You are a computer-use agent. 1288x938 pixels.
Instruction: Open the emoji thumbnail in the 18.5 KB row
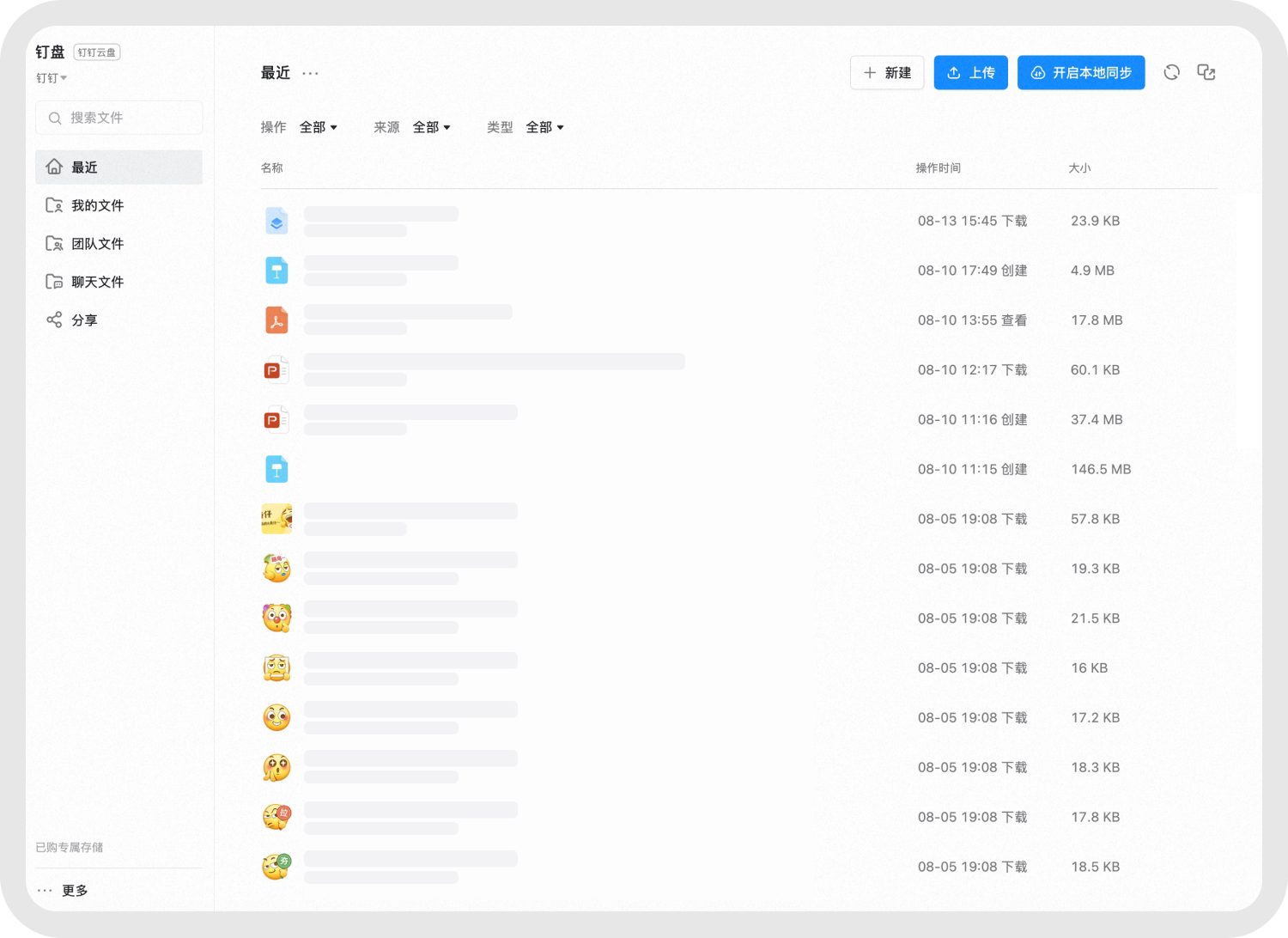click(276, 867)
